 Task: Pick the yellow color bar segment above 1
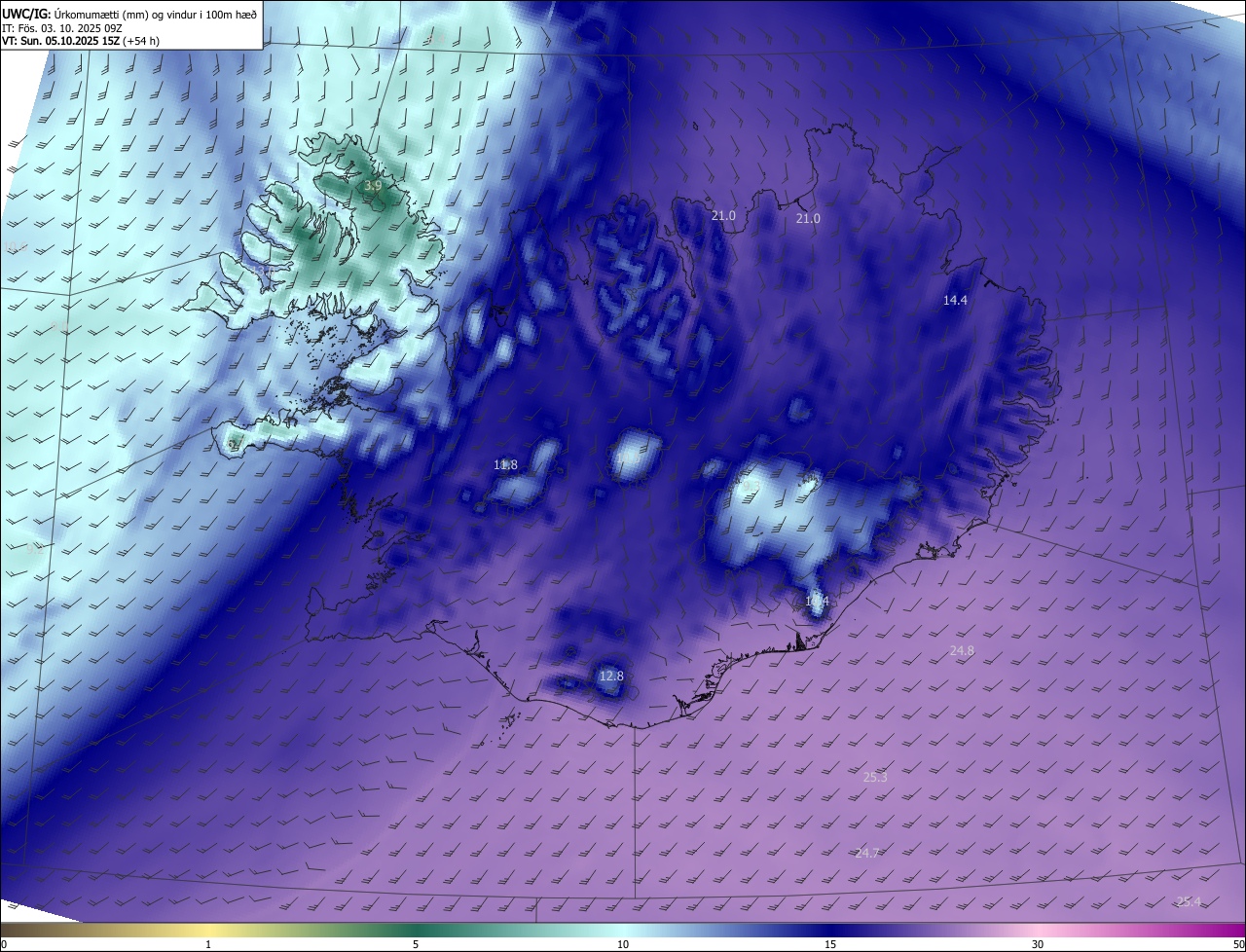coord(208,931)
